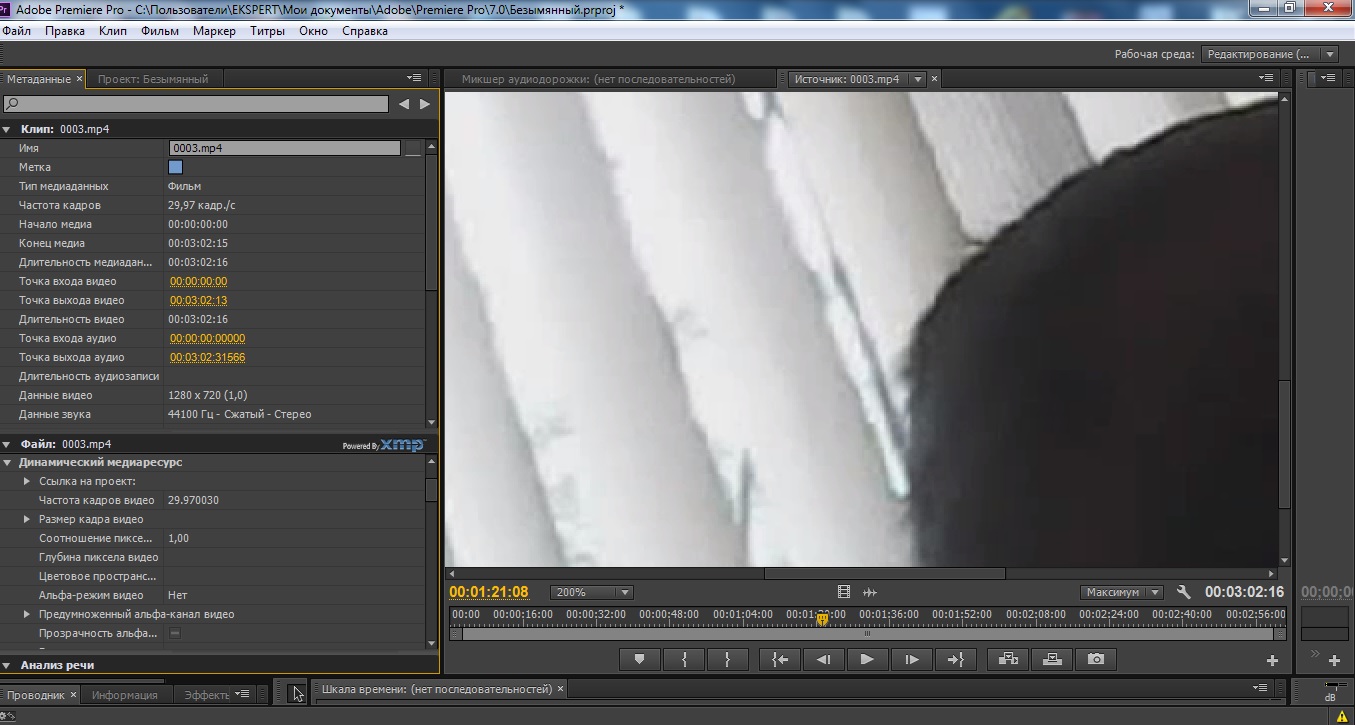The image size is (1355, 725).
Task: Expand Предумноженный альфа-канал видео row
Action: click(27, 614)
